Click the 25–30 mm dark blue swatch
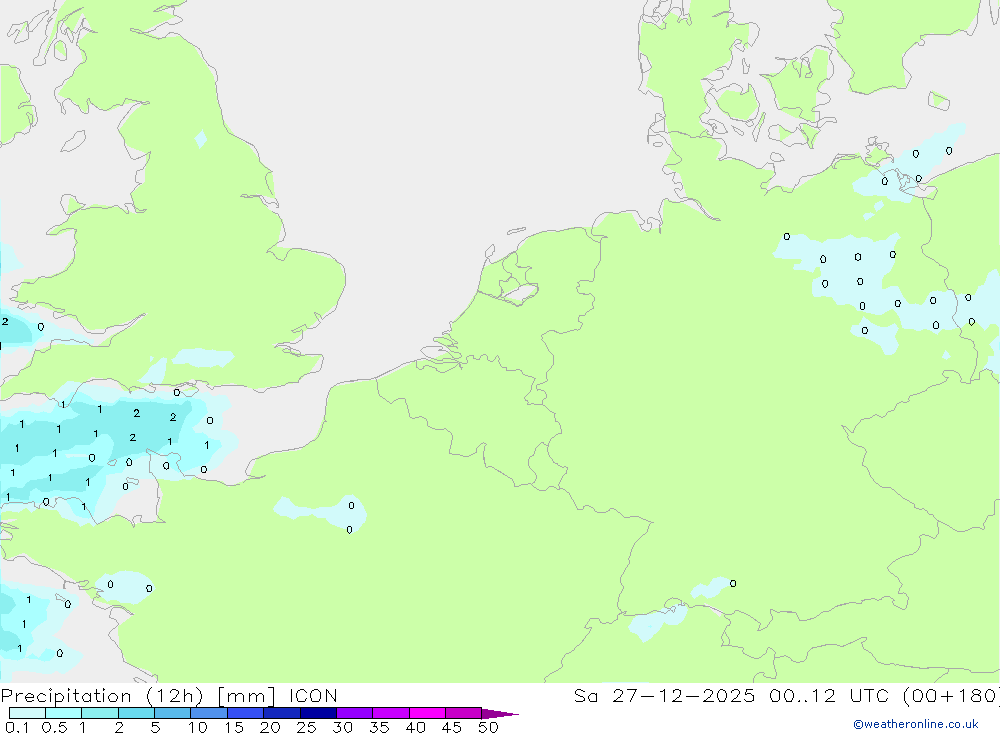Viewport: 1000px width, 733px height. (x=318, y=713)
